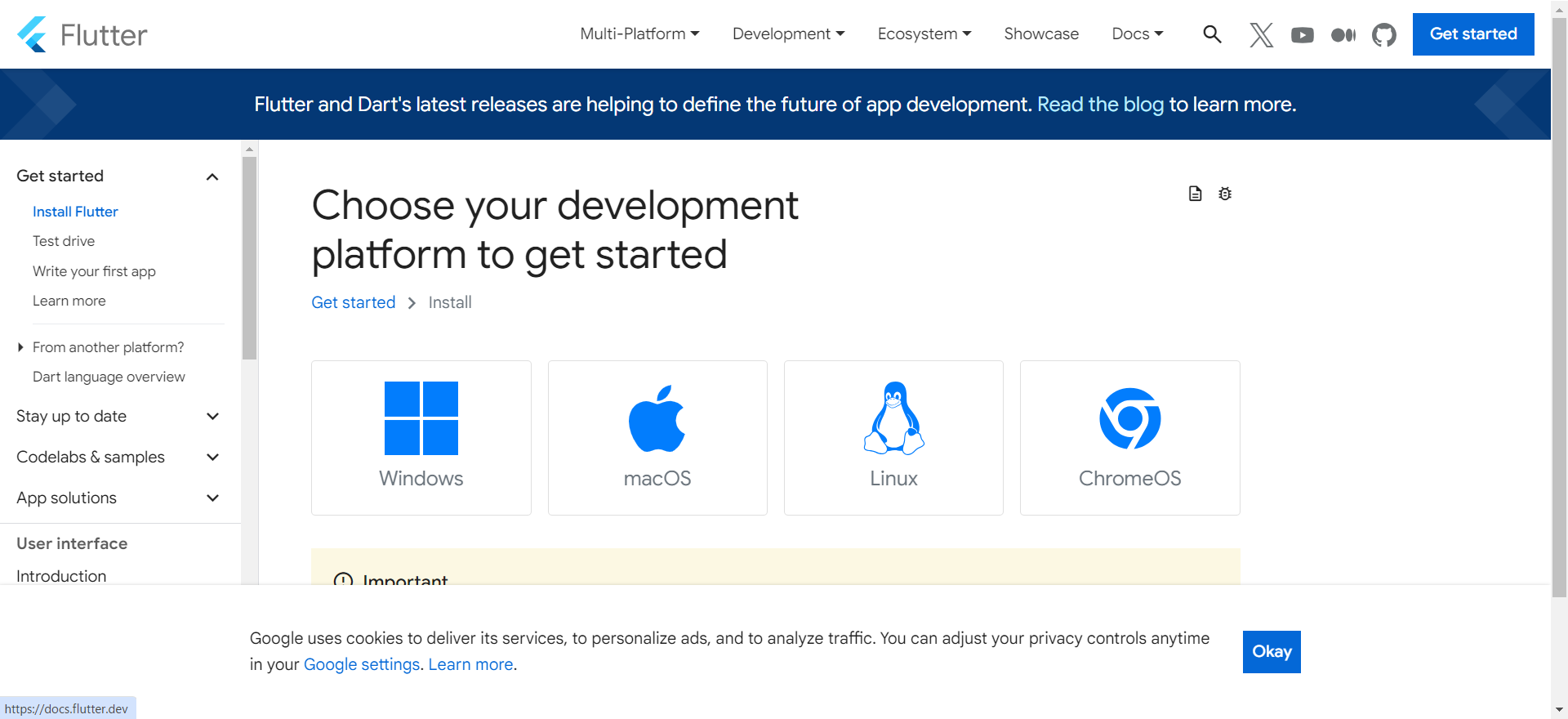Expand the From another platform item
This screenshot has height=719, width=1568.
[20, 347]
